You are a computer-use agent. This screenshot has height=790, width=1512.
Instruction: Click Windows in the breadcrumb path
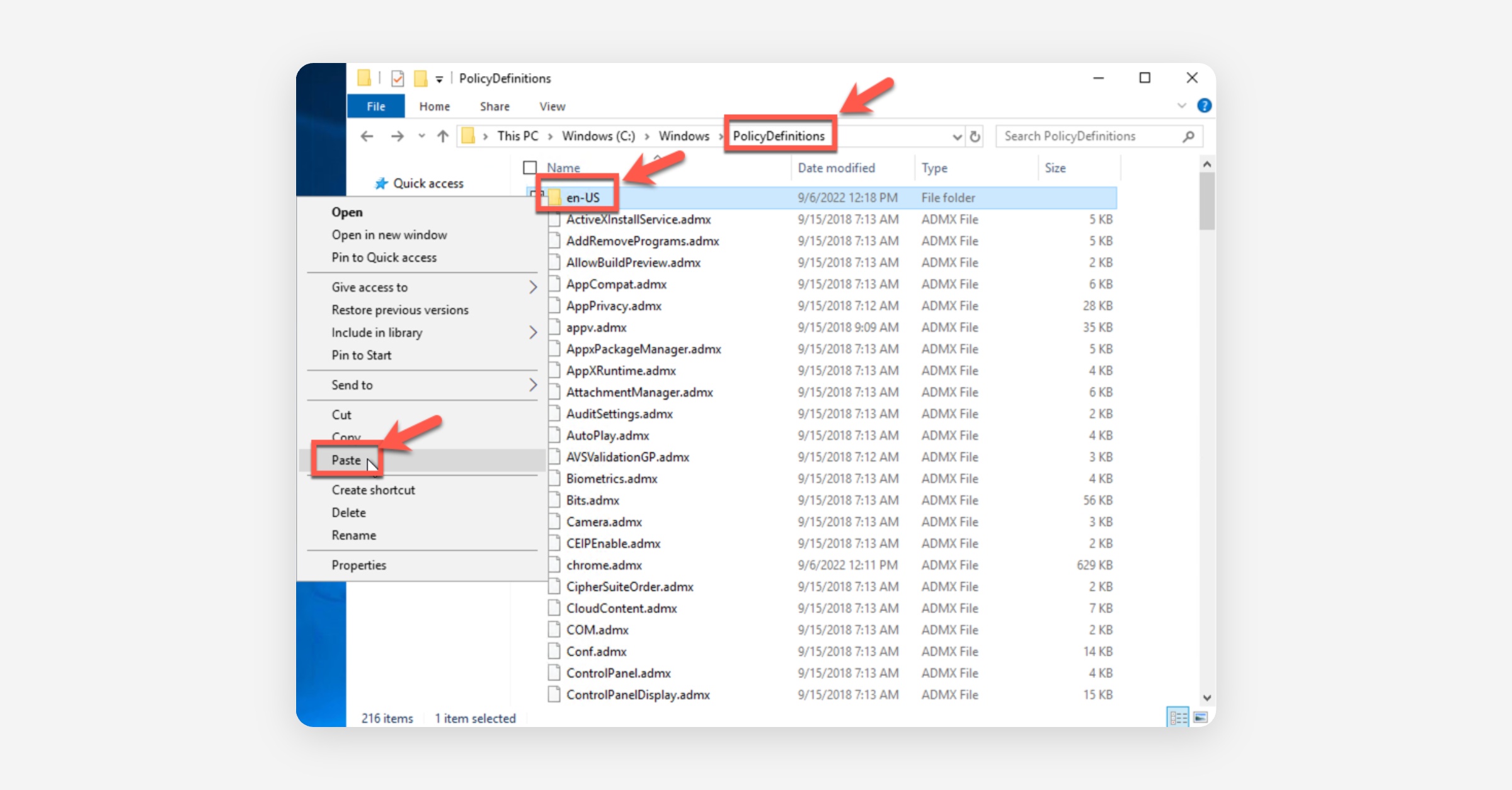684,136
